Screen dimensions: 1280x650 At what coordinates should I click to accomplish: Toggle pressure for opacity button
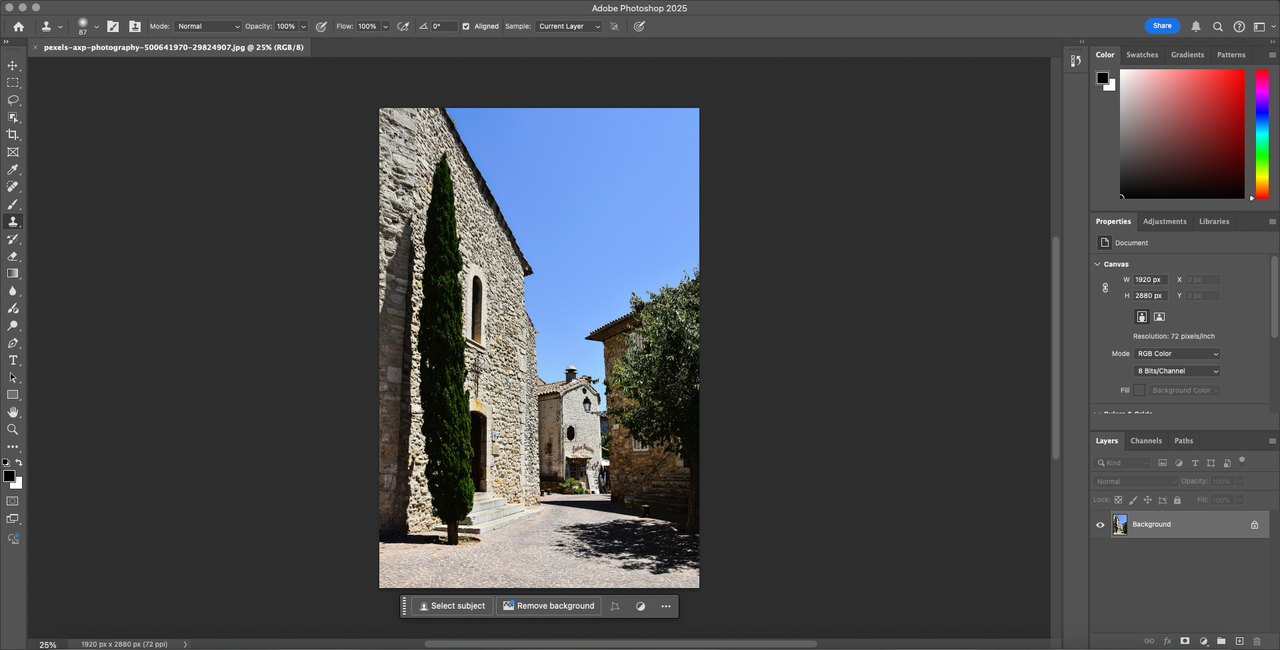[321, 26]
